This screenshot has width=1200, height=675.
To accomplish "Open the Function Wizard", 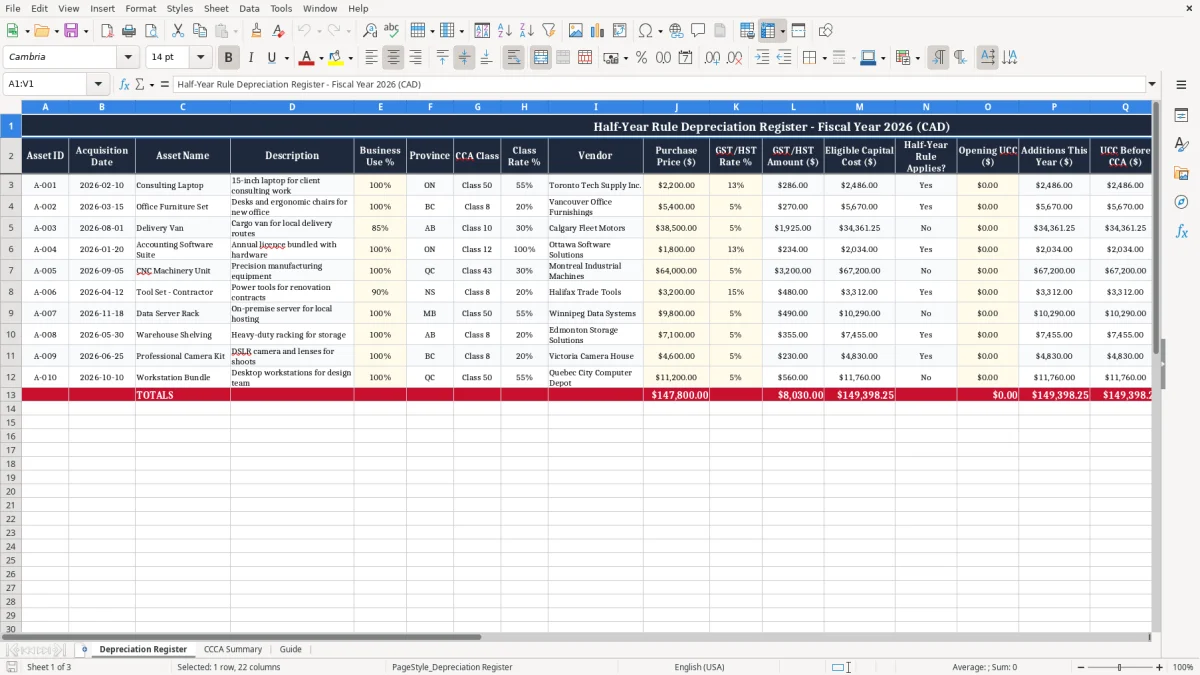I will click(x=124, y=84).
